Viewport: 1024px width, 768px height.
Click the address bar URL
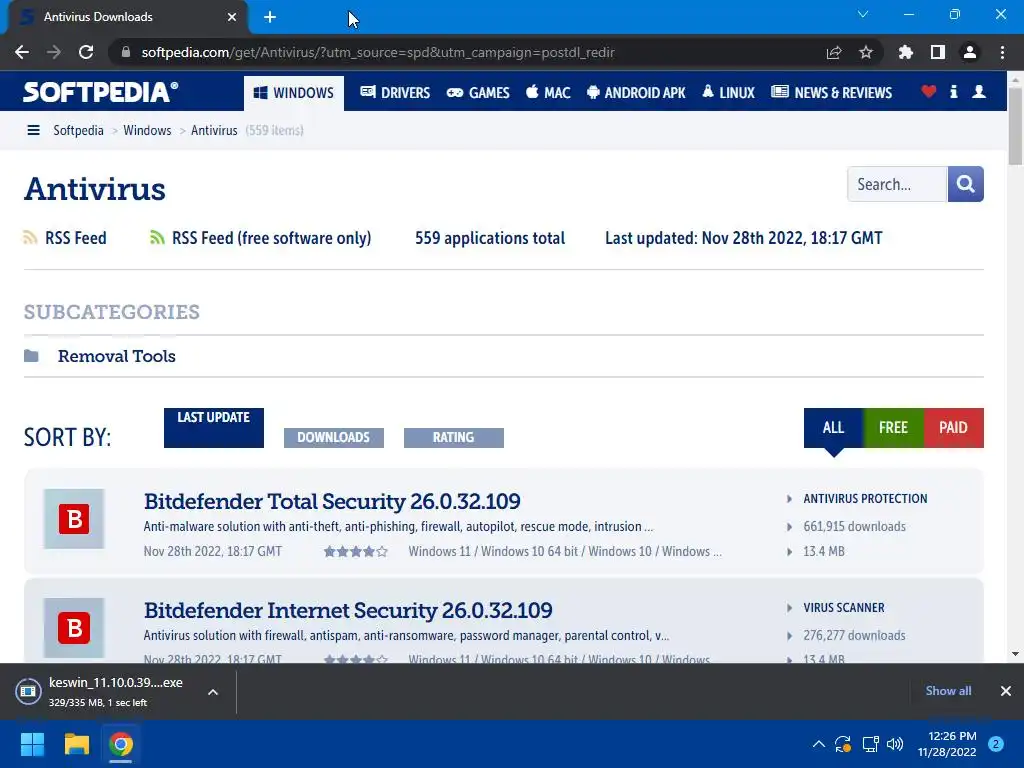377,52
